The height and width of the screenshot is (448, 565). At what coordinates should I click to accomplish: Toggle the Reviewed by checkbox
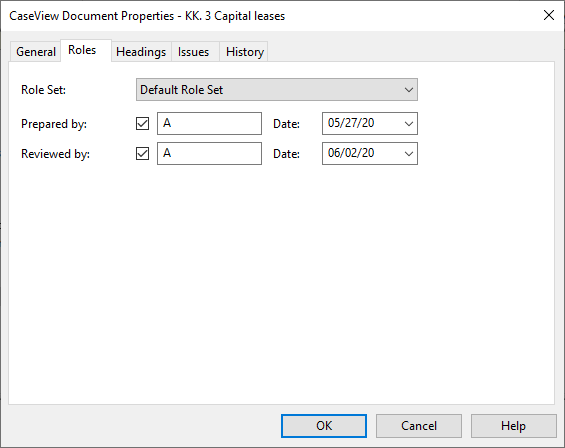(142, 154)
